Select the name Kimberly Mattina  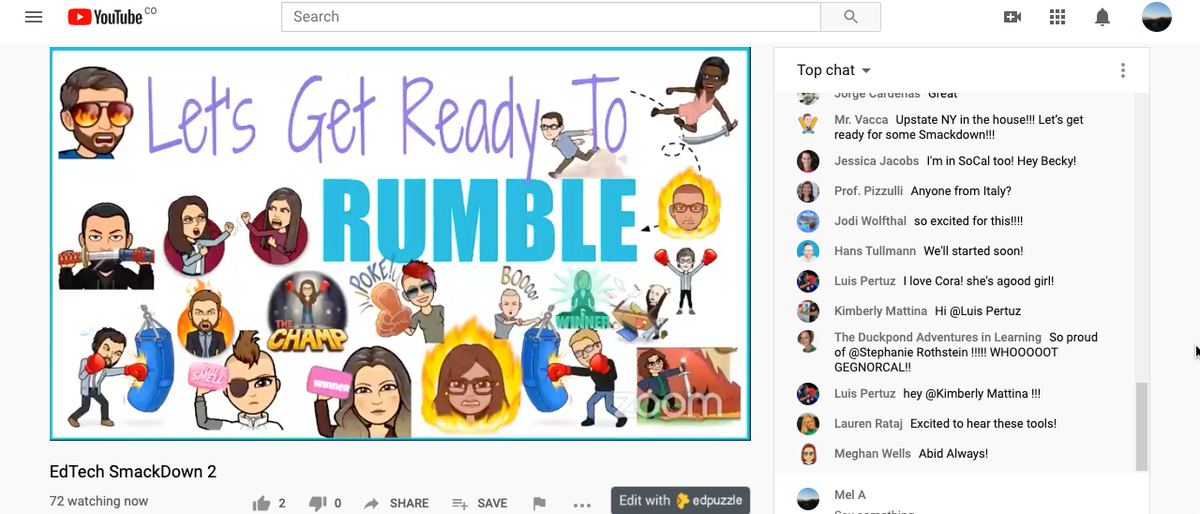tap(880, 311)
